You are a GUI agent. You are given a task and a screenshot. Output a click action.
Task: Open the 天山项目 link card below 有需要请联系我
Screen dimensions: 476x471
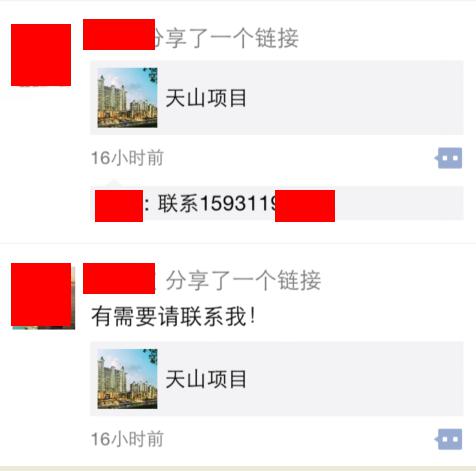(x=277, y=379)
